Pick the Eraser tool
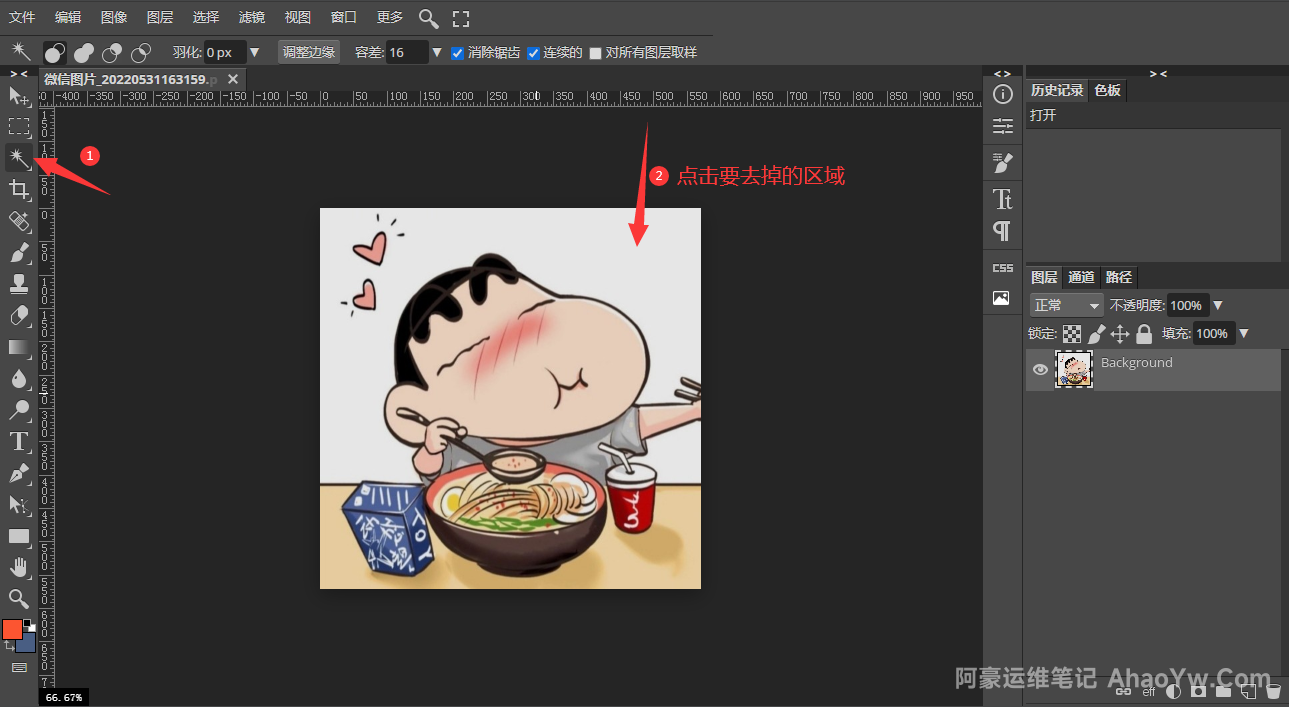This screenshot has width=1289, height=707. pos(19,316)
